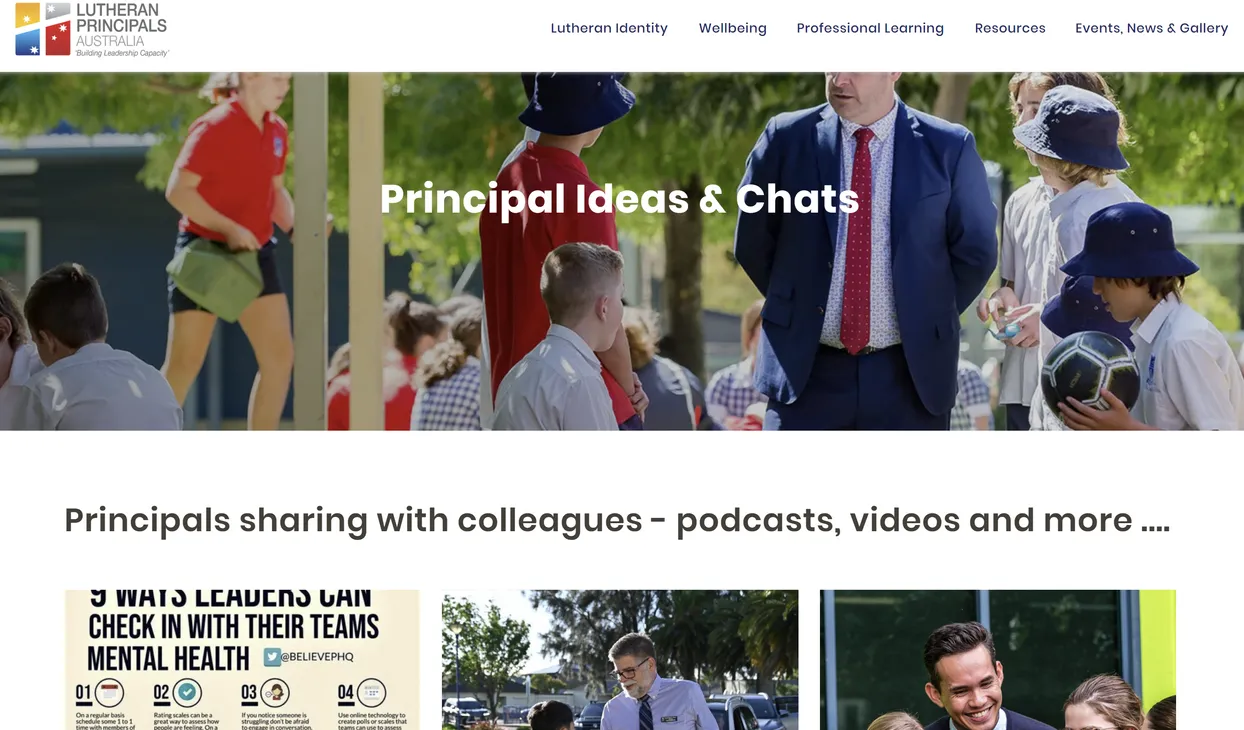Click the Principals sharing with colleagues heading
Viewport: 1244px width, 730px height.
(617, 521)
